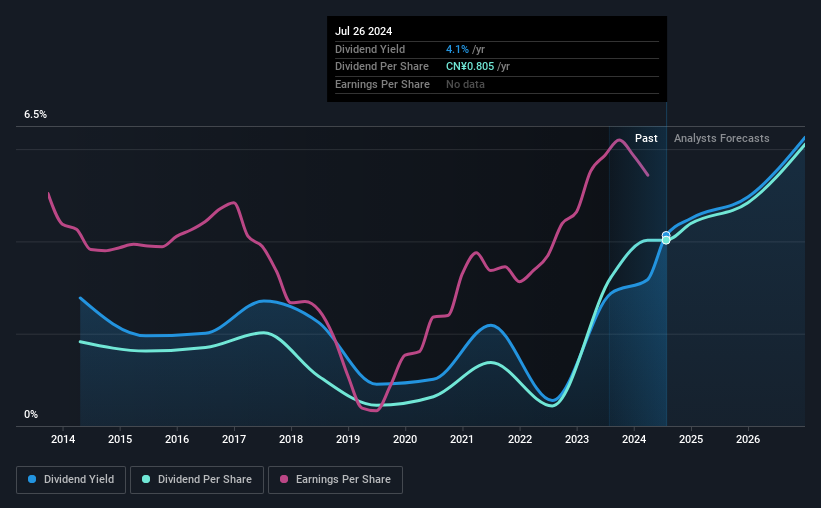Viewport: 821px width, 508px height.
Task: Click the pink Earnings Per Share legend dot
Action: point(284,479)
